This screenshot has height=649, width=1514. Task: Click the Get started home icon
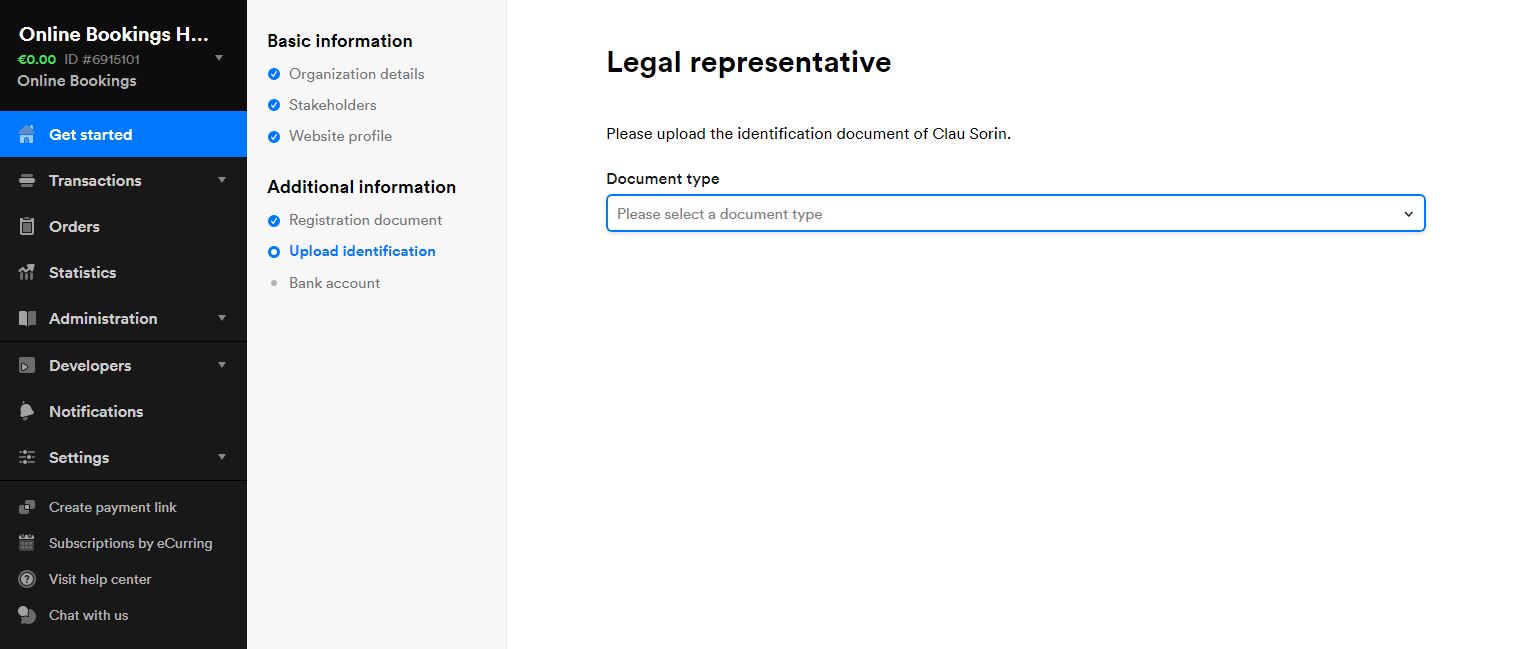26,134
